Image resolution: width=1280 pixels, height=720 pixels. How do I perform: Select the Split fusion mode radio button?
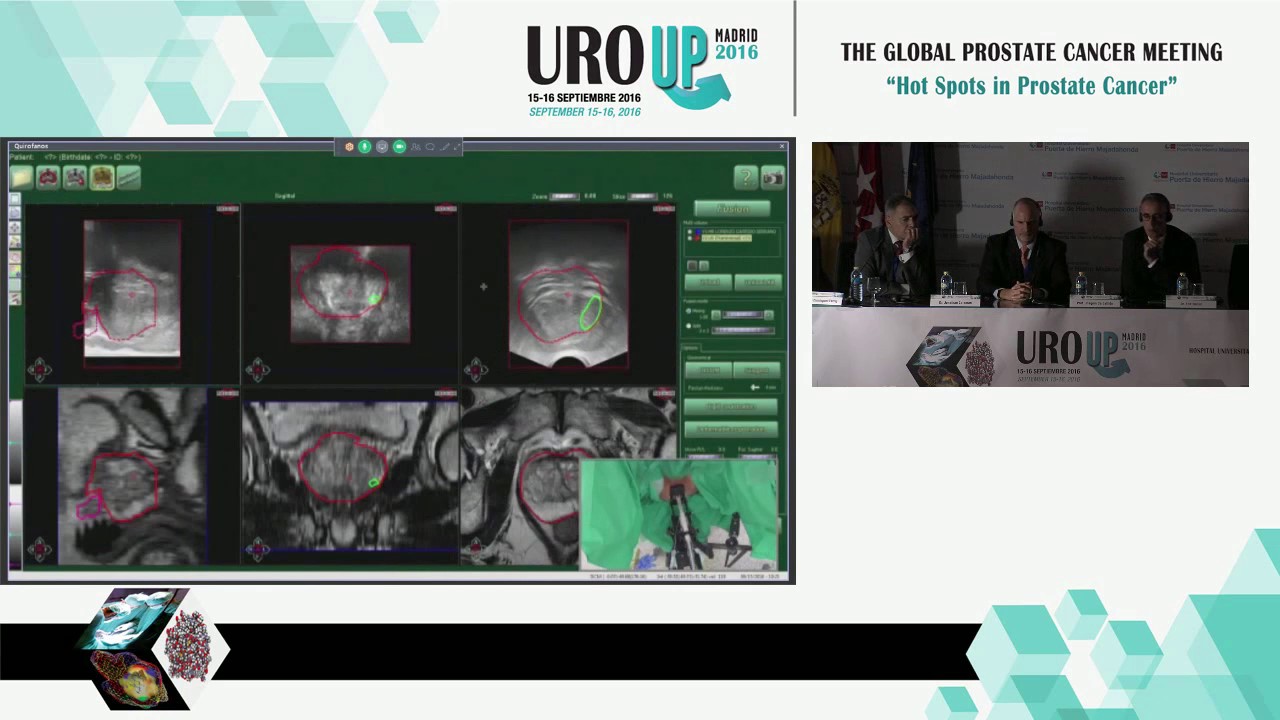688,325
